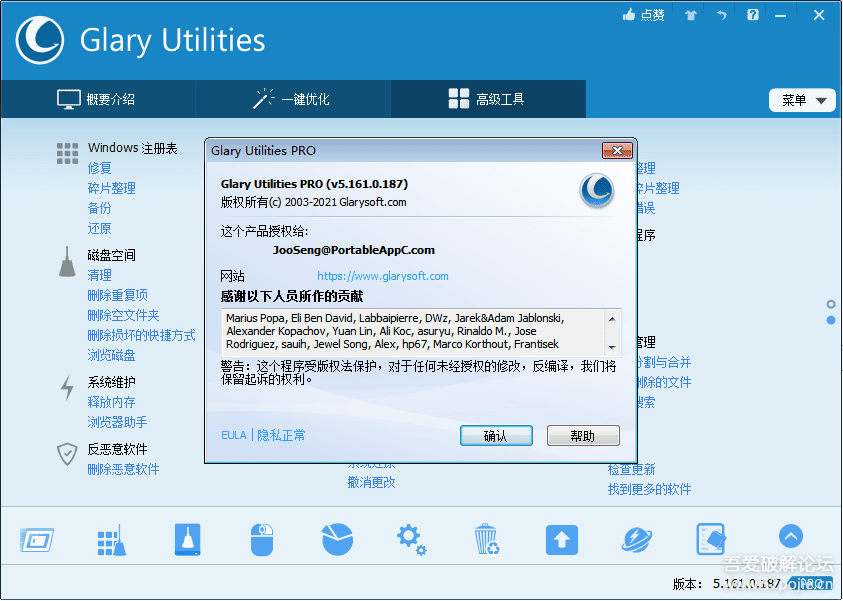This screenshot has width=843, height=601.
Task: Open the skin (shirt) icon in header
Action: click(x=691, y=15)
